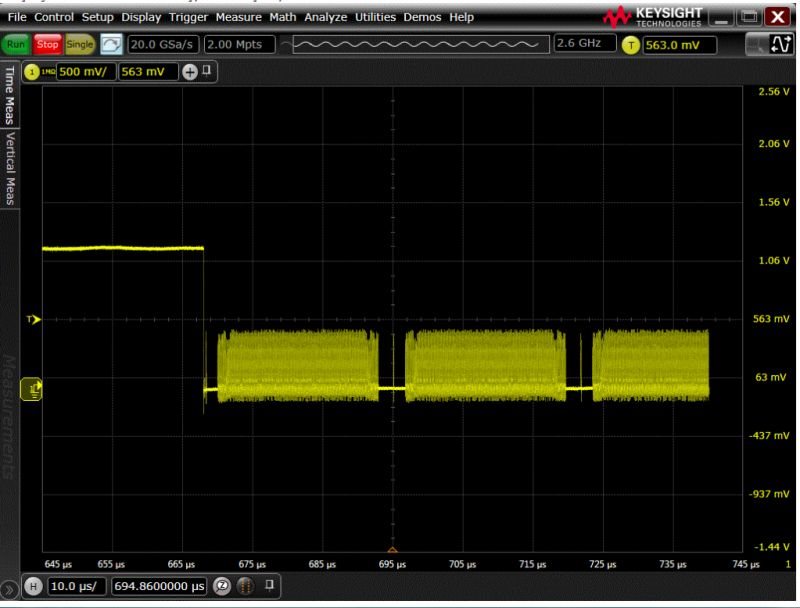Open the Time Meas side tab

[9, 95]
